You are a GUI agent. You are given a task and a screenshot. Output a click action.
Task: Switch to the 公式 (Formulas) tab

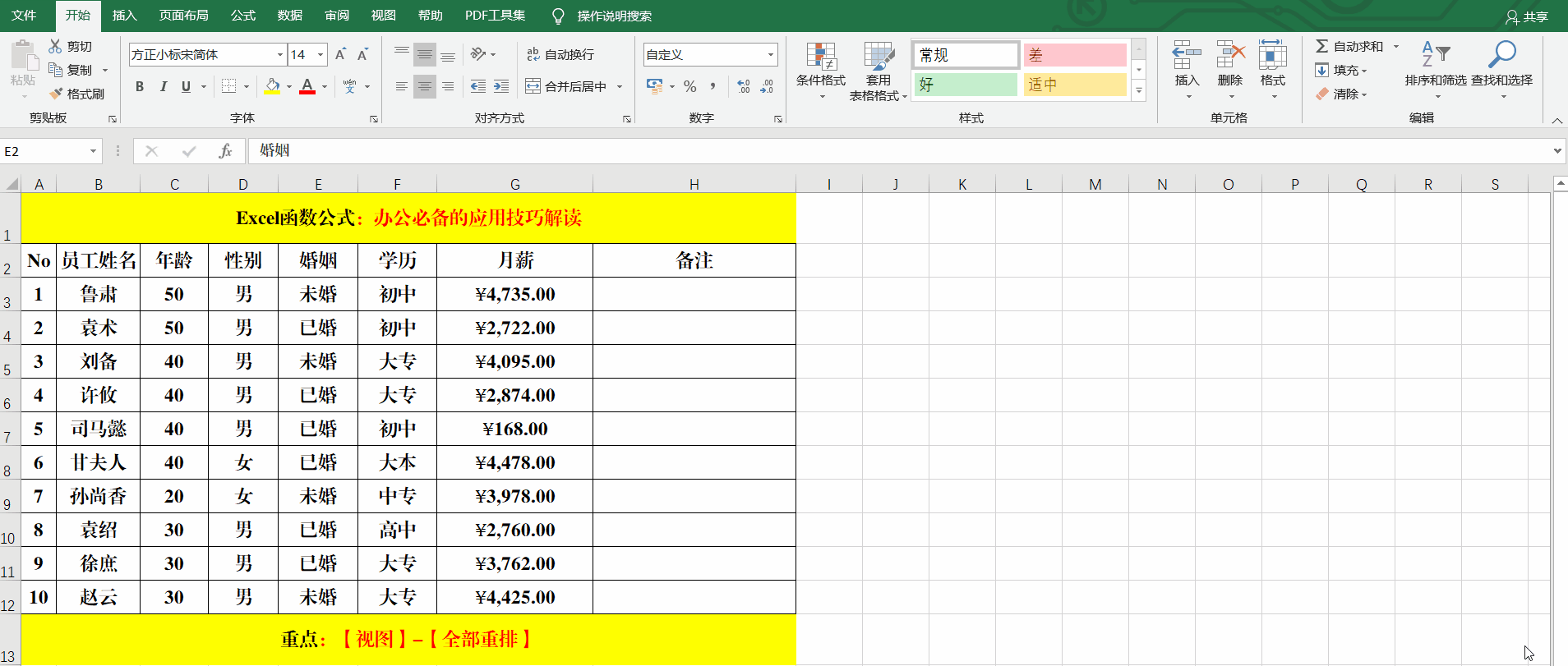[242, 16]
